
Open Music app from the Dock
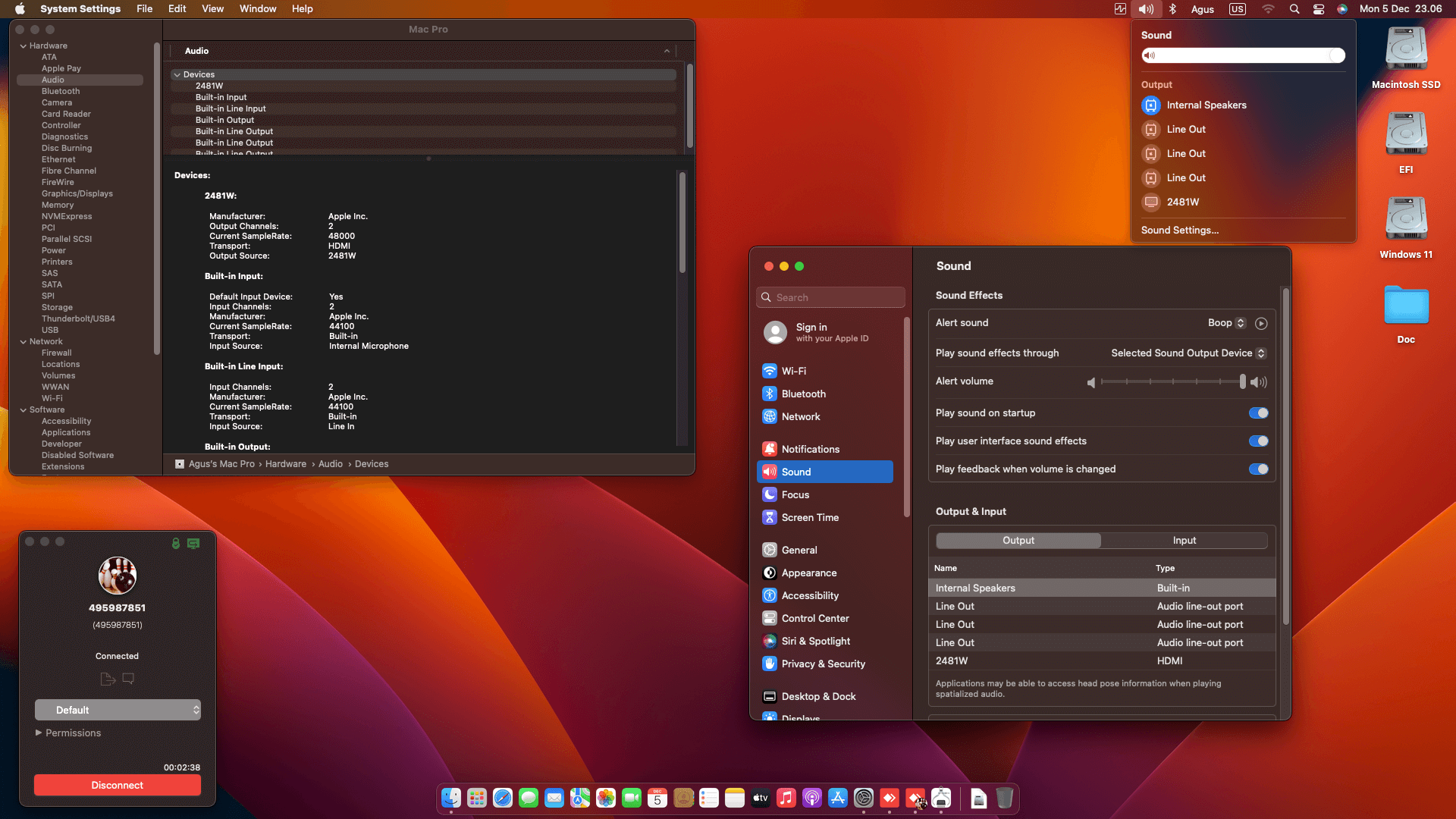(786, 799)
